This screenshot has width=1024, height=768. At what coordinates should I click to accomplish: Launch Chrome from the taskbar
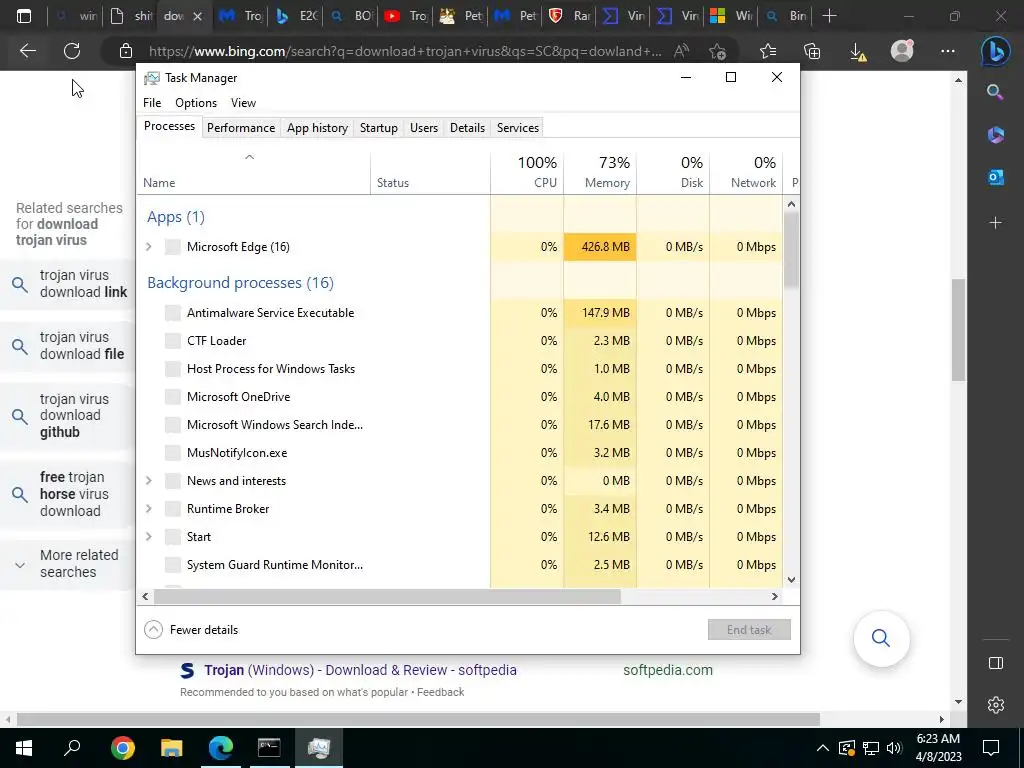(x=123, y=747)
